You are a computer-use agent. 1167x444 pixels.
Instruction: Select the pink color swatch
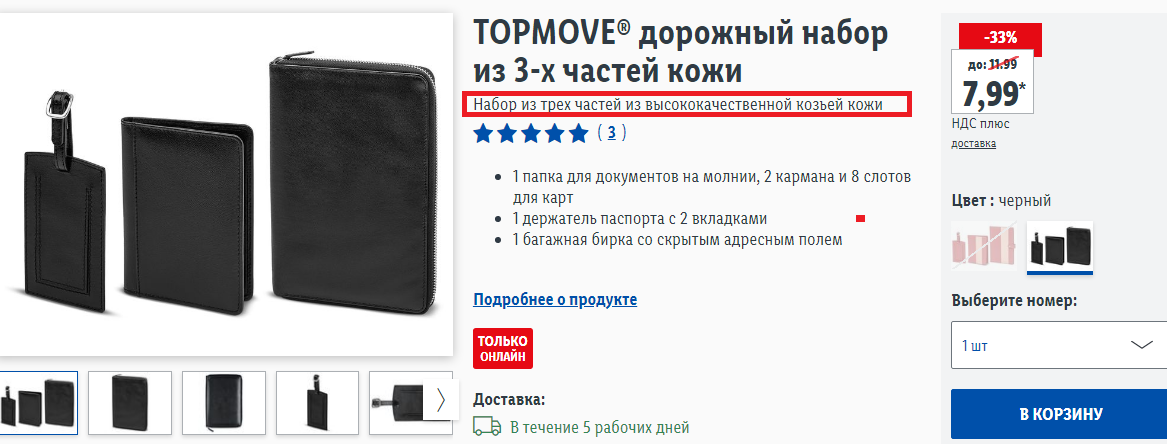pyautogui.click(x=985, y=246)
